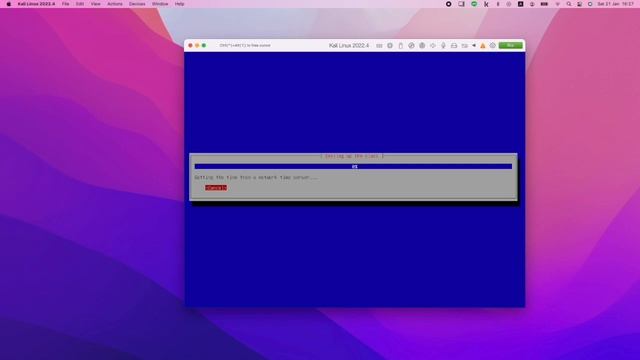
Task: Click the green Buy button
Action: (x=511, y=45)
